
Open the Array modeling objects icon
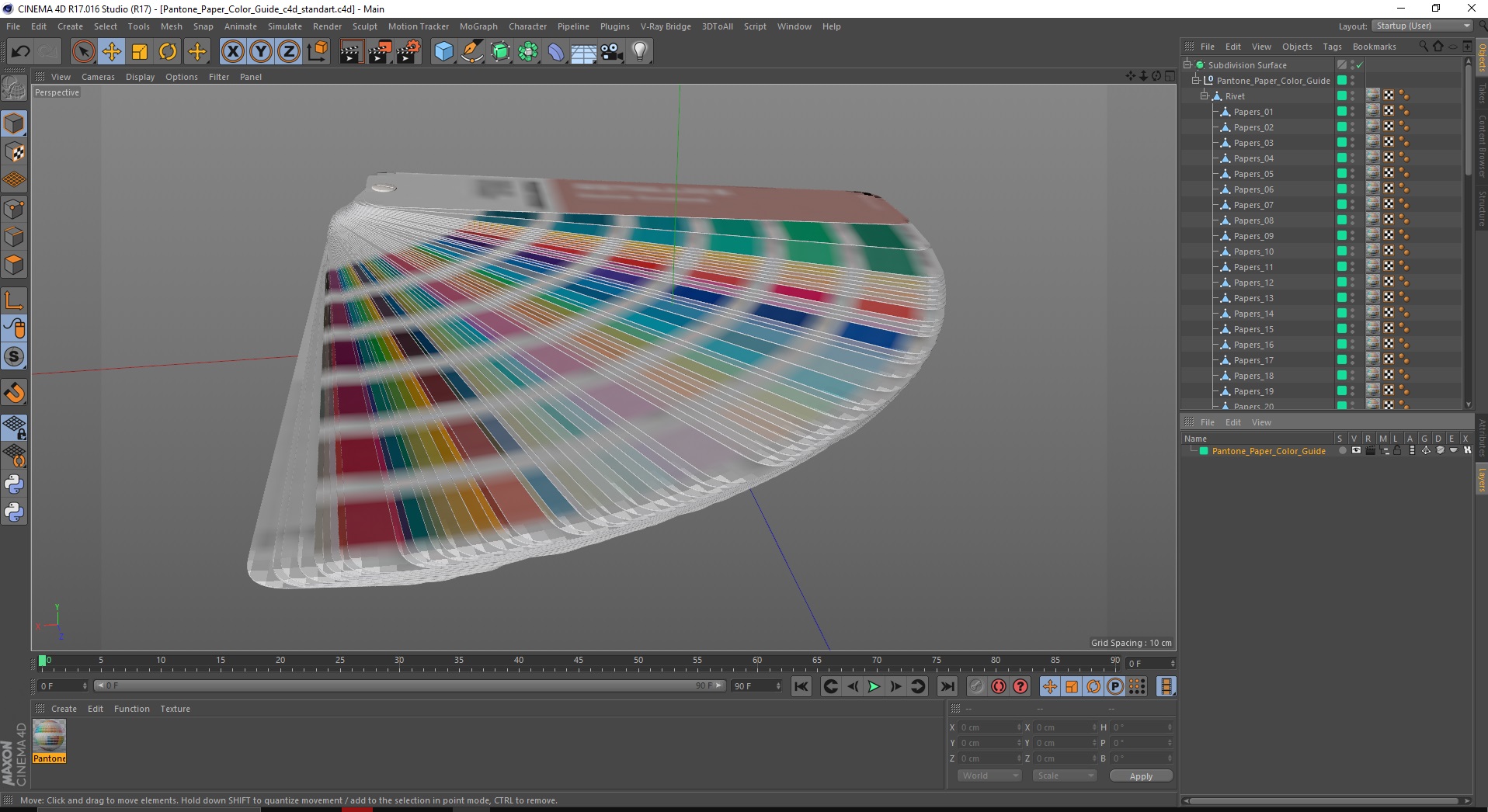click(529, 52)
